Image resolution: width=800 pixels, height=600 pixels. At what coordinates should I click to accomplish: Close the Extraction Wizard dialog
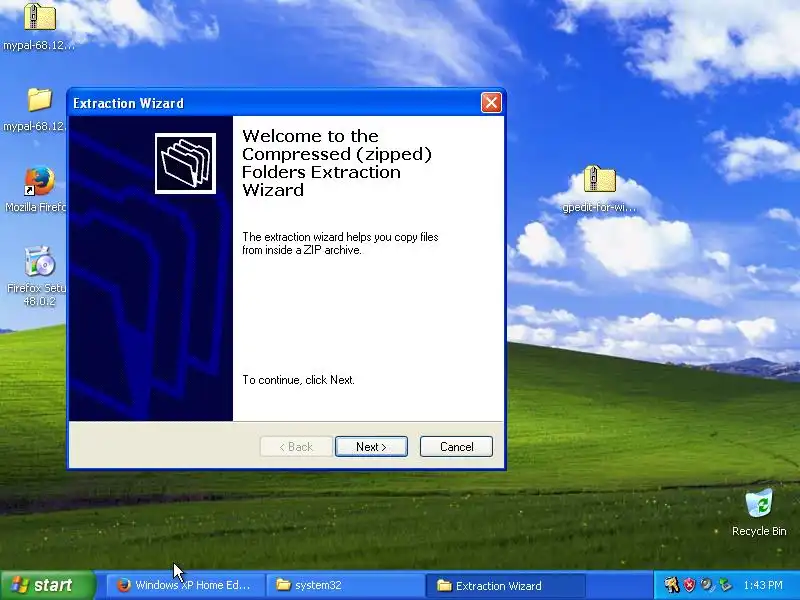tap(491, 103)
